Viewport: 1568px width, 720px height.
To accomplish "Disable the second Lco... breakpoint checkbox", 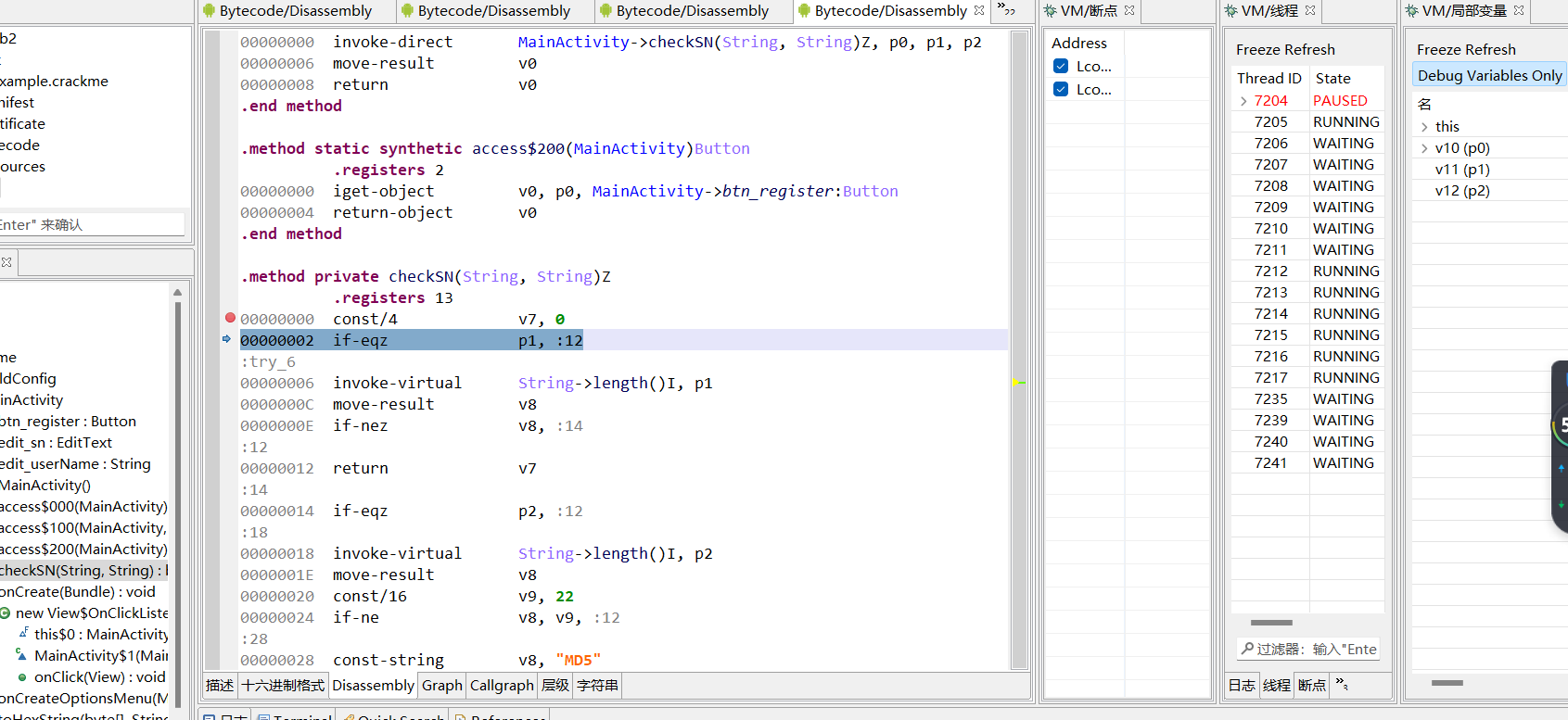I will (1061, 89).
